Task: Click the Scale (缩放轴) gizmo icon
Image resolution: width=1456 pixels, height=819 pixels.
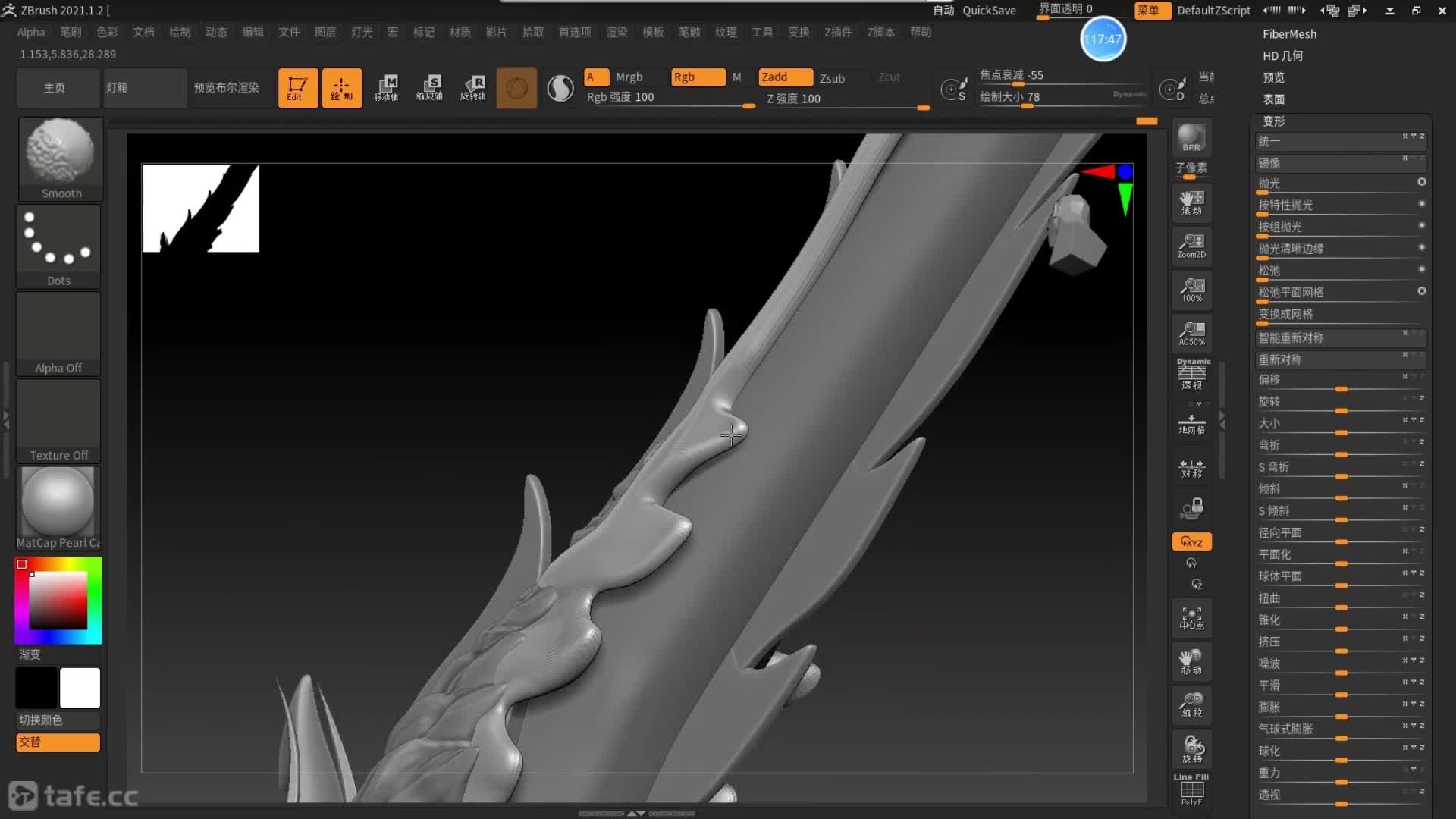Action: (429, 88)
